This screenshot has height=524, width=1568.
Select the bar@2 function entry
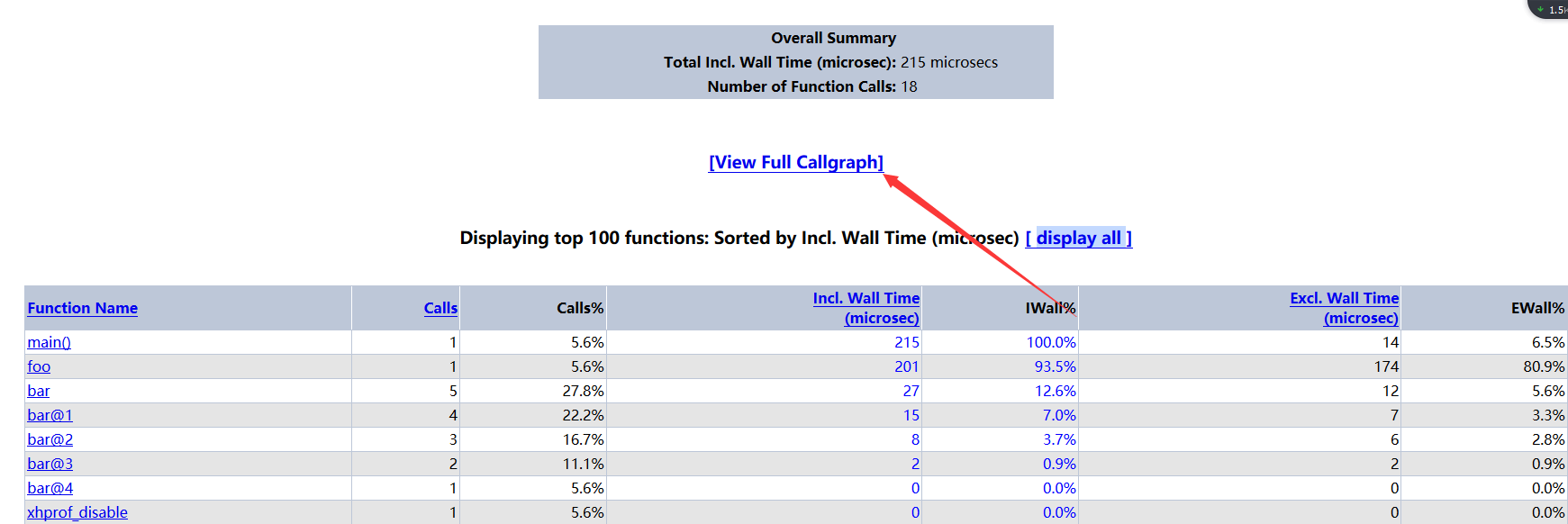[x=50, y=439]
